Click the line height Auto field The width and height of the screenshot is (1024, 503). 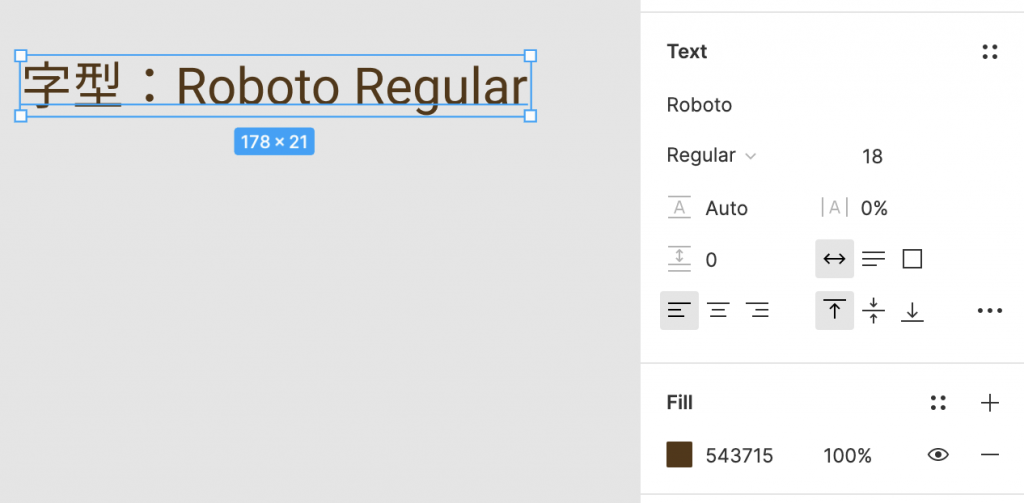pyautogui.click(x=726, y=208)
